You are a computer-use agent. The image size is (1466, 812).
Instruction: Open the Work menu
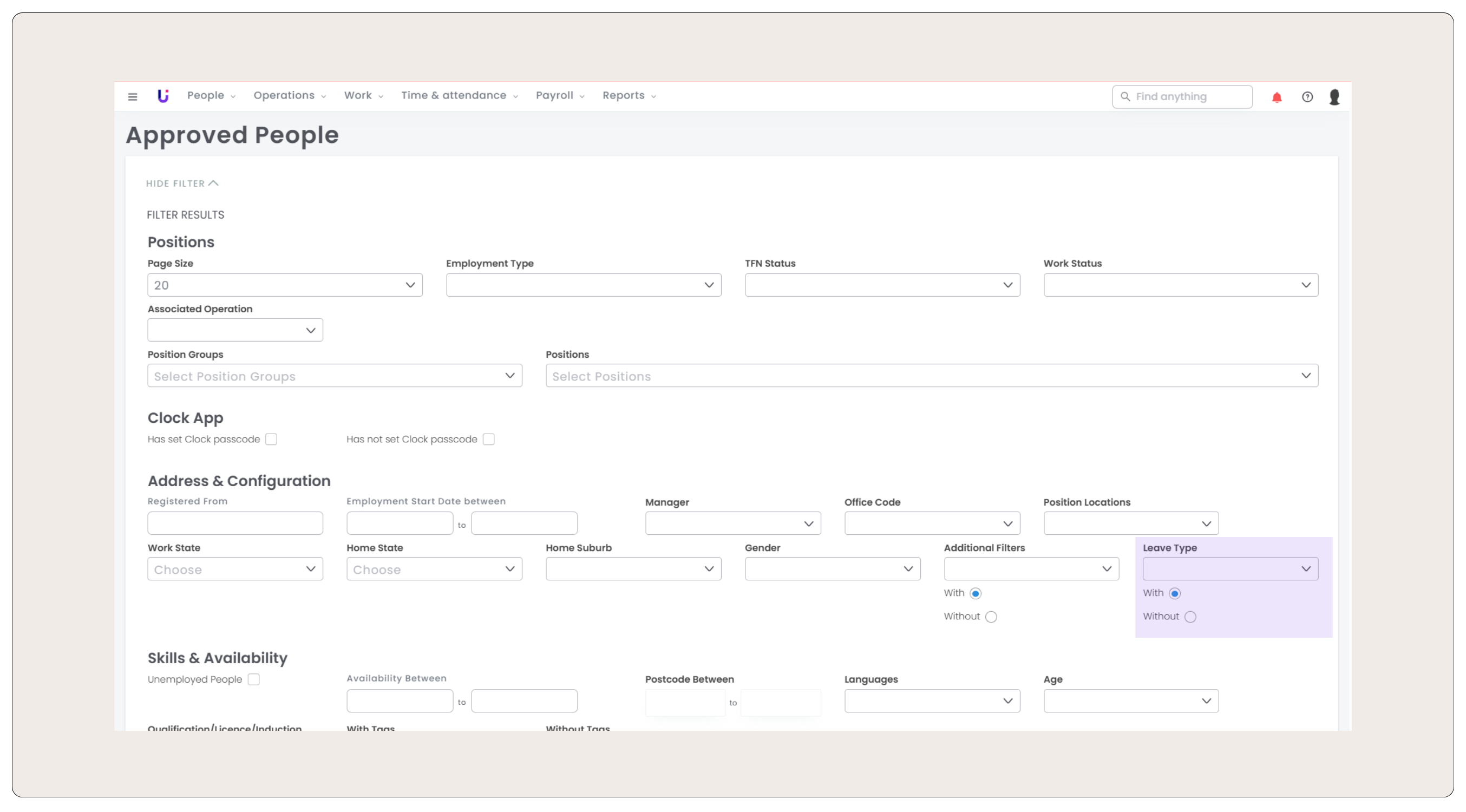coord(364,96)
